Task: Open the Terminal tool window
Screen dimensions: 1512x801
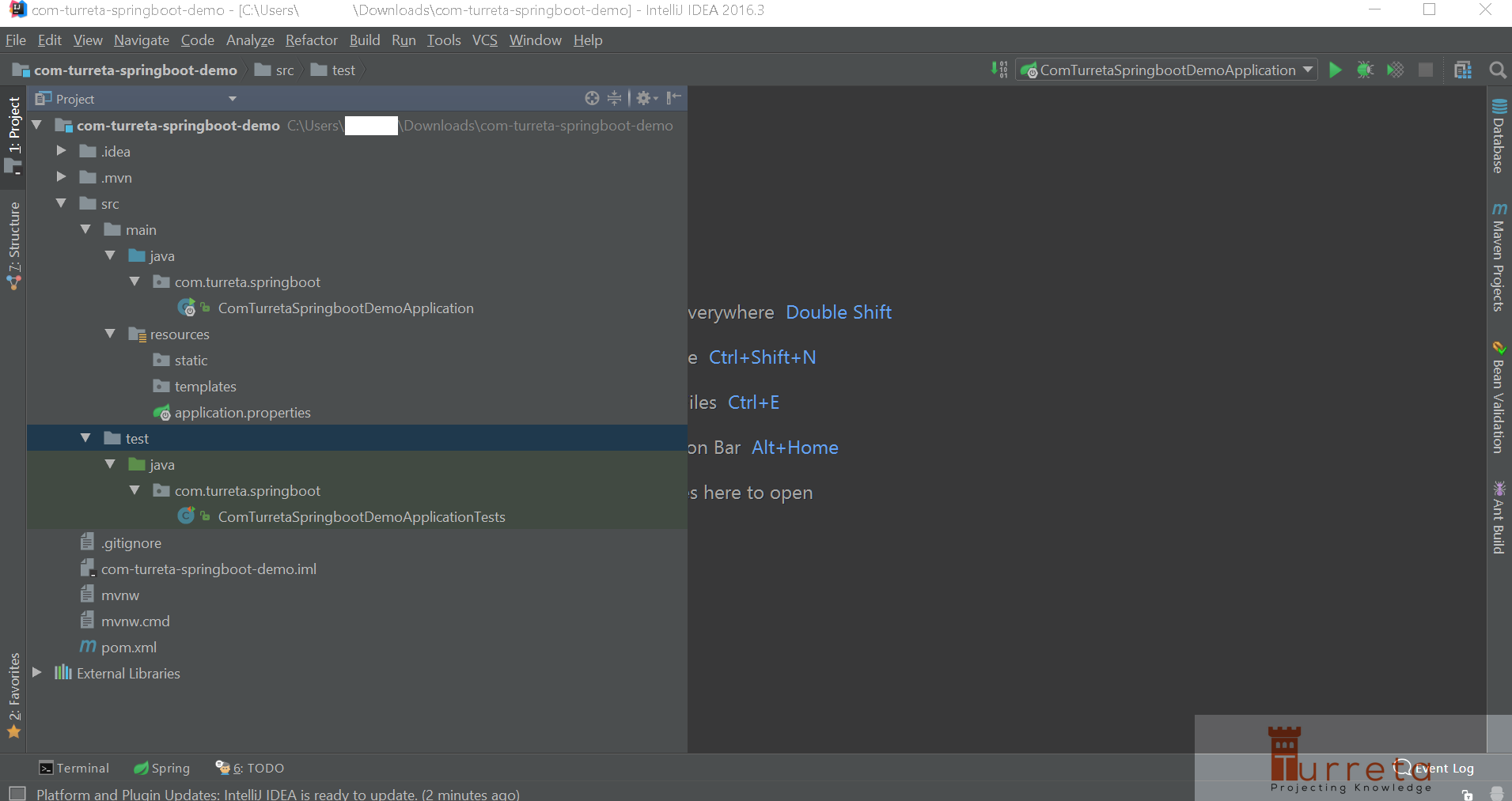Action: (74, 768)
